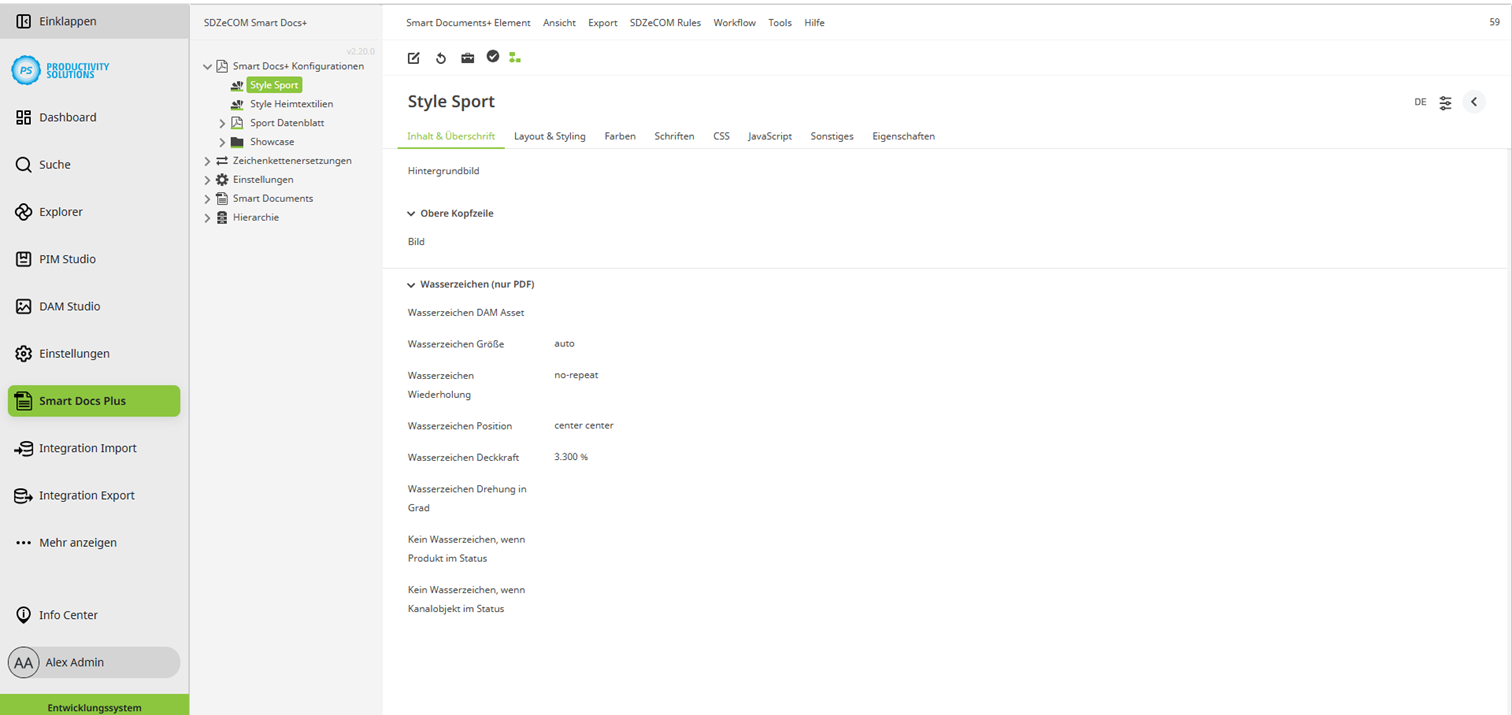Expand the Zeichenkettenersetzungen tree node
1512x715 pixels.
click(x=207, y=160)
